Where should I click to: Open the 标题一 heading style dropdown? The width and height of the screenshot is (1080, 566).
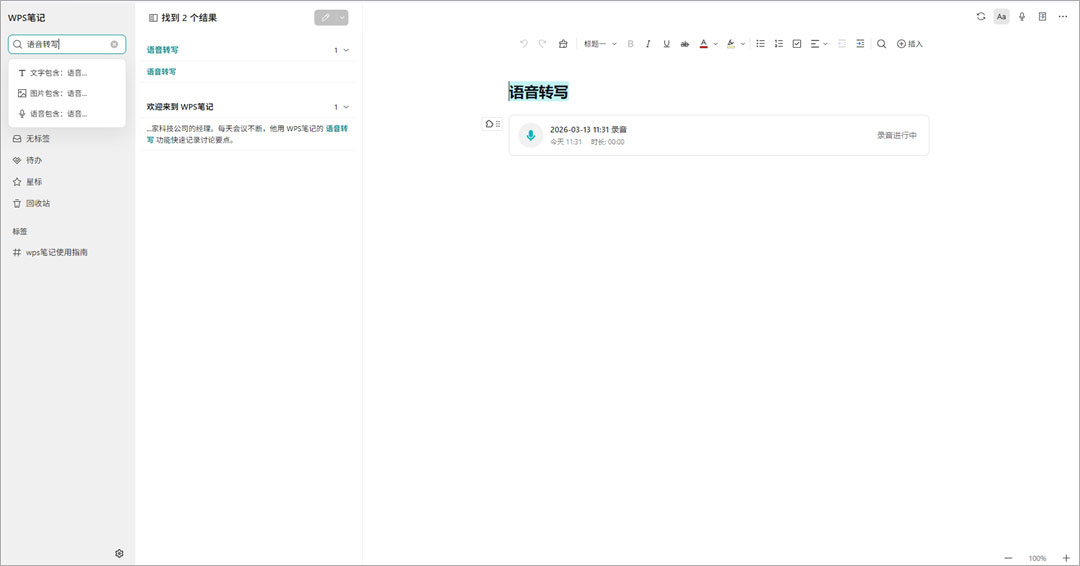point(600,43)
